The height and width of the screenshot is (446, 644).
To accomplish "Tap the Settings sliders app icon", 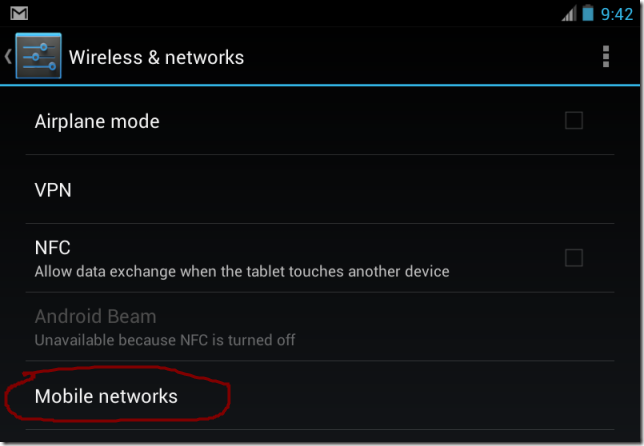I will tap(38, 57).
